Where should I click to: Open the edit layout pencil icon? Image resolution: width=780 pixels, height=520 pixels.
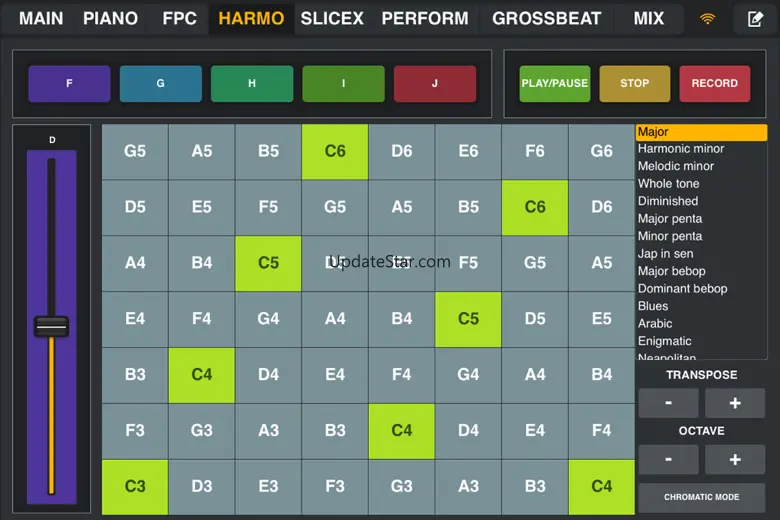(x=755, y=19)
